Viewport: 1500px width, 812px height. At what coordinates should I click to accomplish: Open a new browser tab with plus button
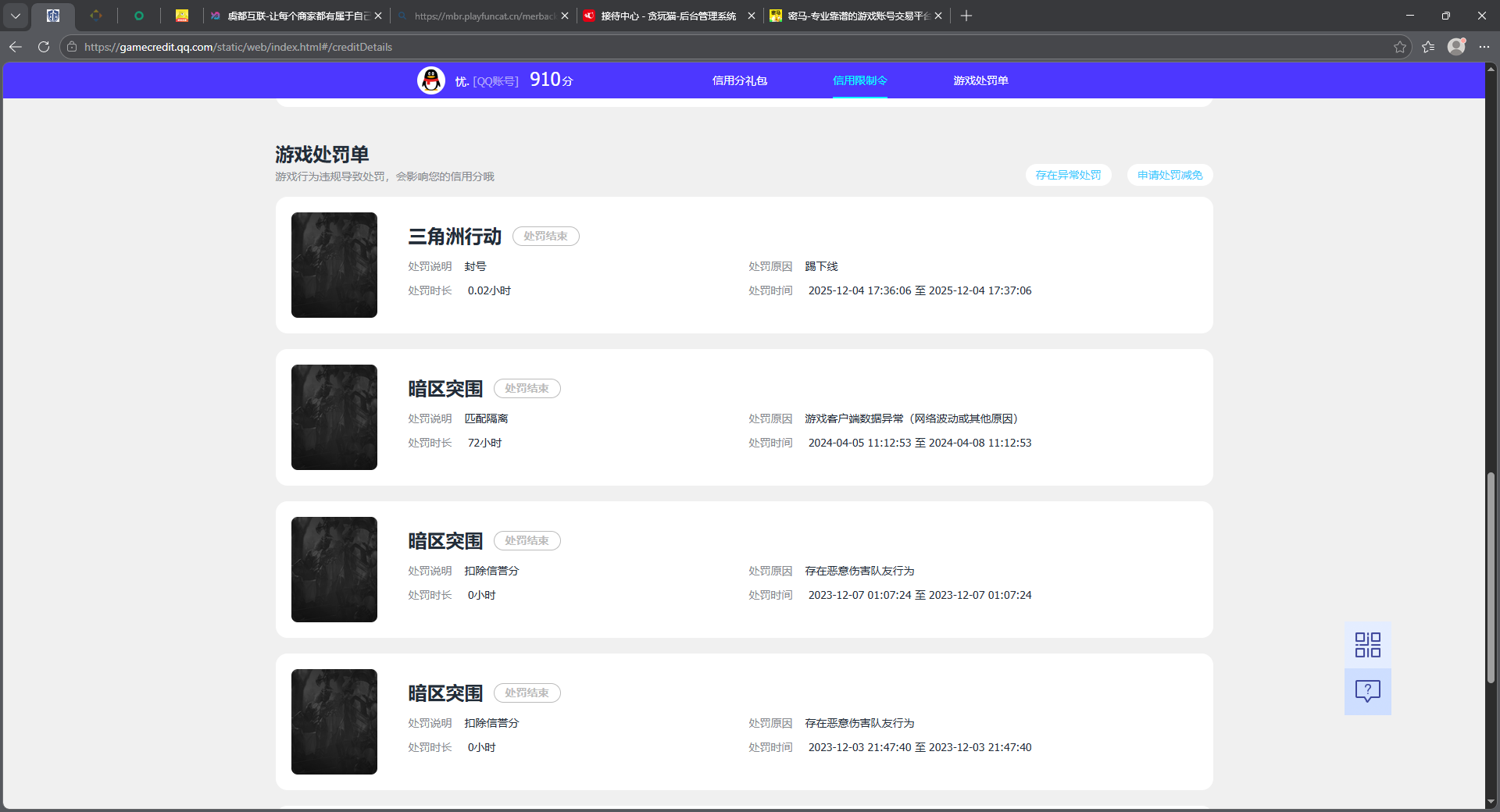[966, 16]
